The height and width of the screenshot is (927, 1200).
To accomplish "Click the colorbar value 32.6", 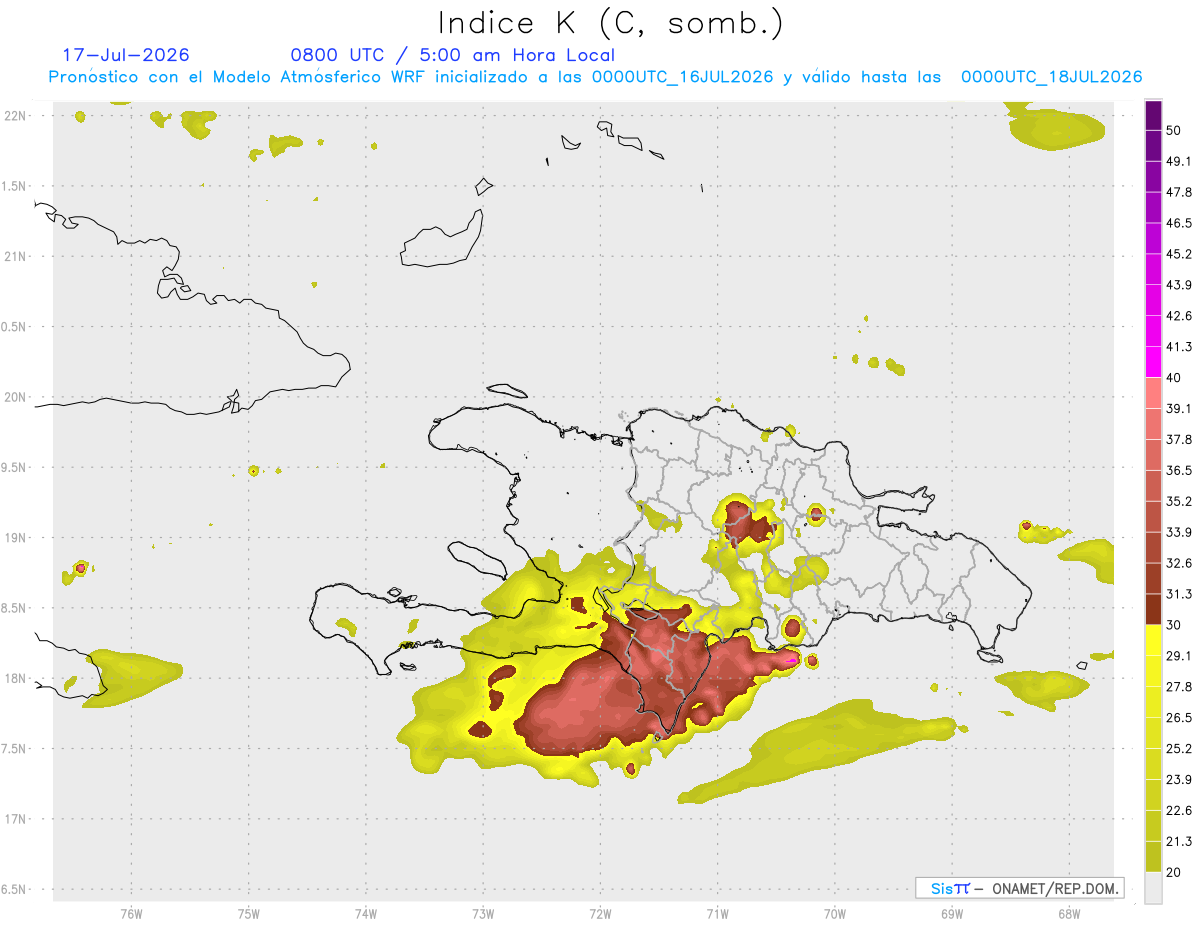I will (x=1179, y=563).
